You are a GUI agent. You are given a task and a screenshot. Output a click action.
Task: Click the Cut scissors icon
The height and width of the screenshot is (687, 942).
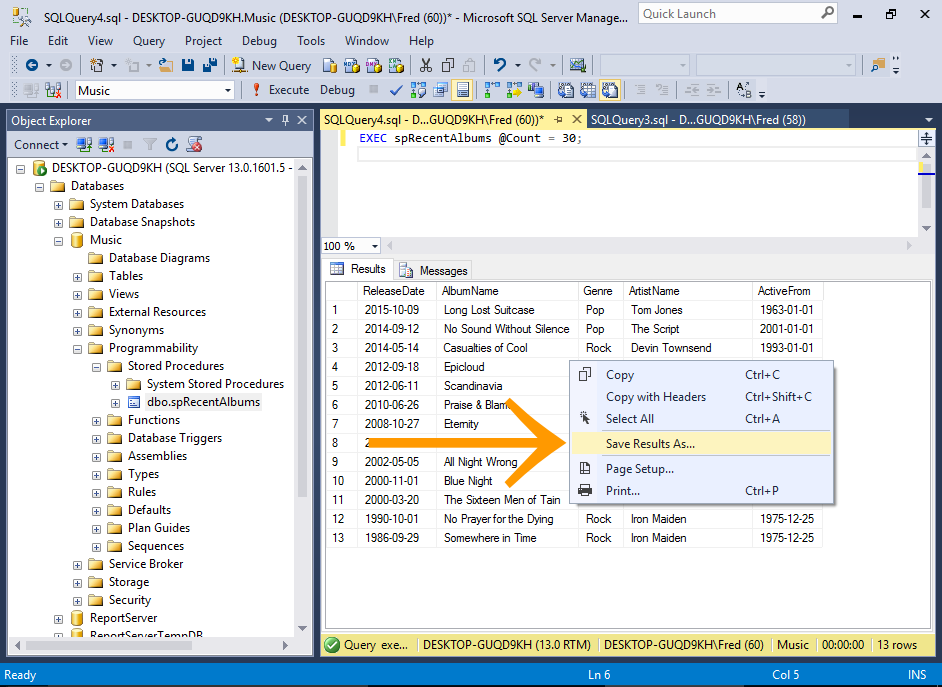(x=425, y=65)
